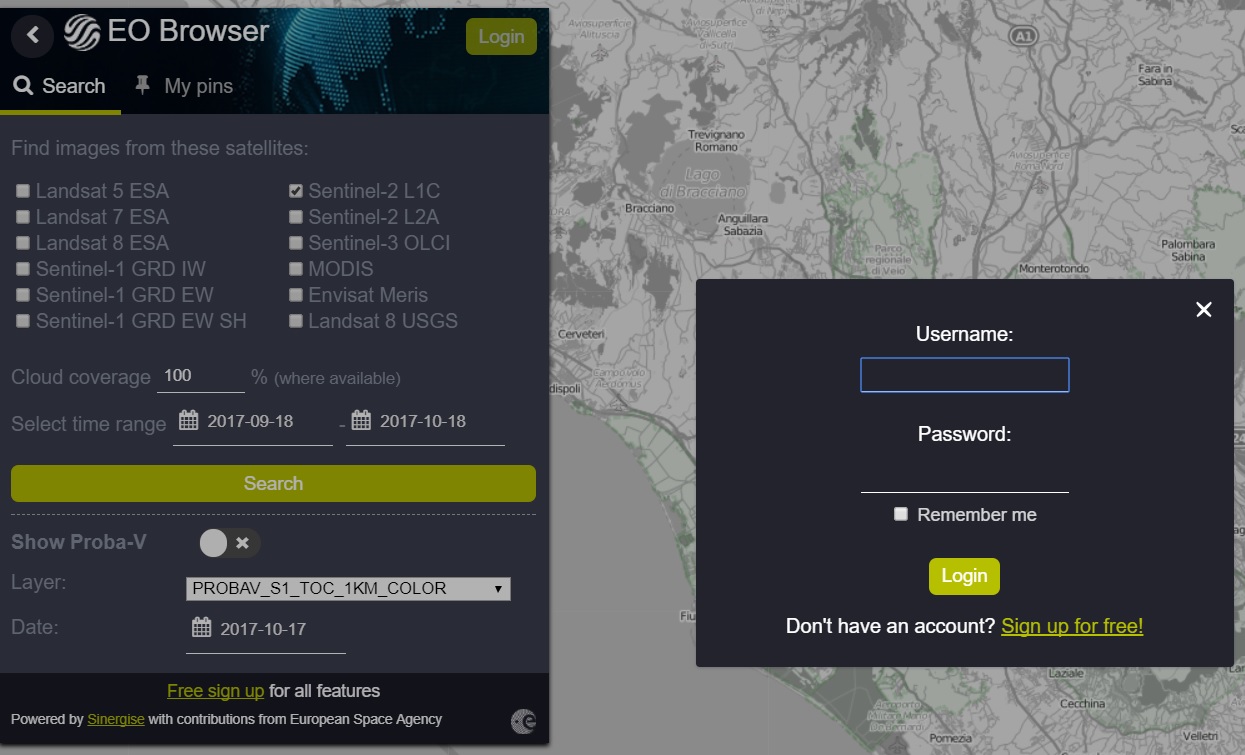Switch to the My pins tab
This screenshot has height=755, width=1245.
(184, 86)
